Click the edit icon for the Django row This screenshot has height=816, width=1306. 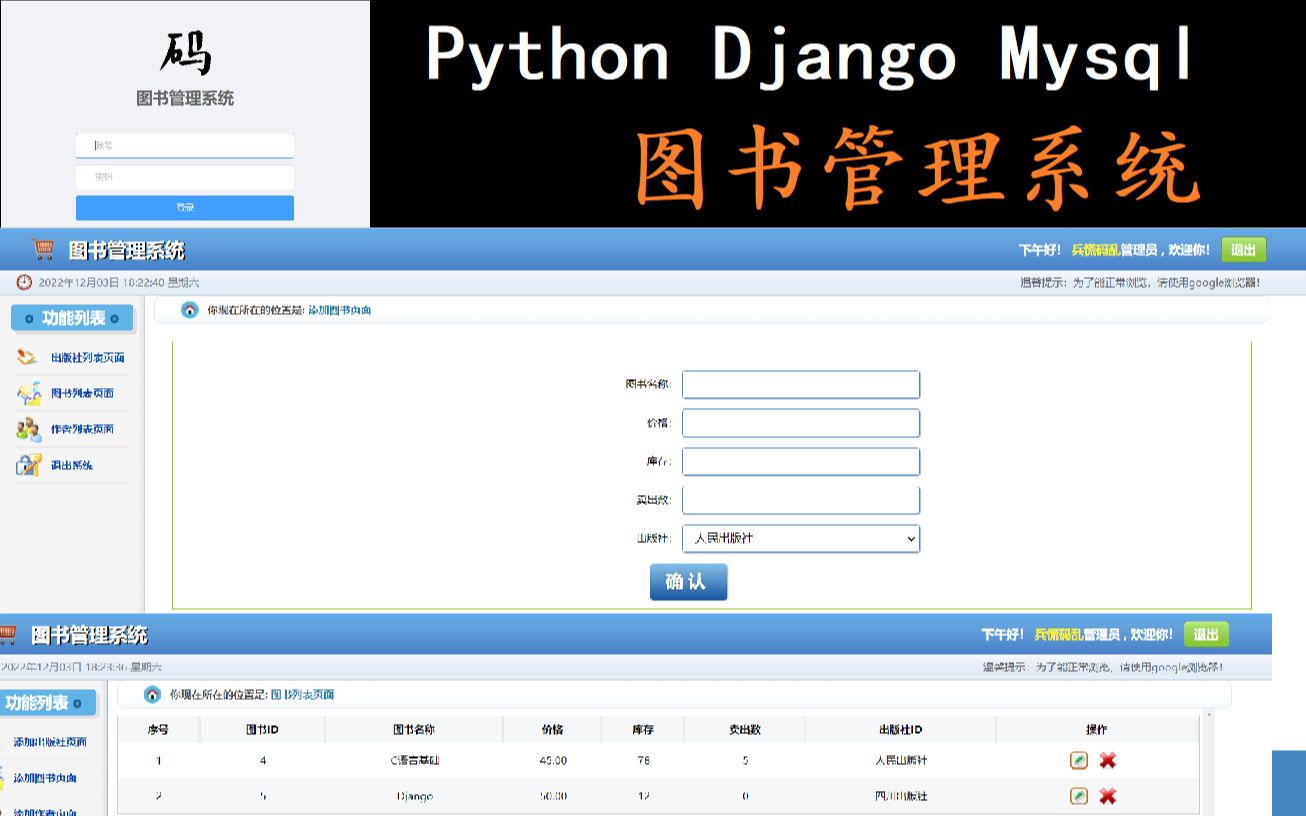pos(1078,796)
